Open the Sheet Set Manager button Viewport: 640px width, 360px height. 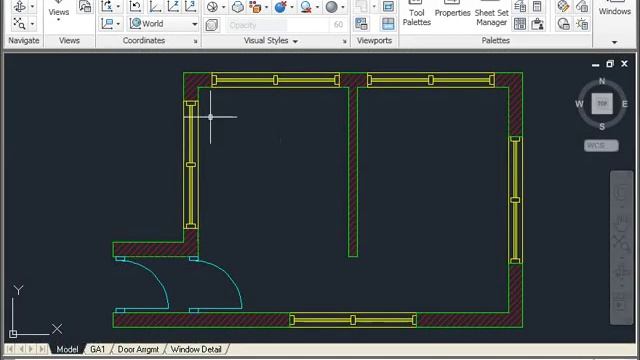tap(491, 14)
